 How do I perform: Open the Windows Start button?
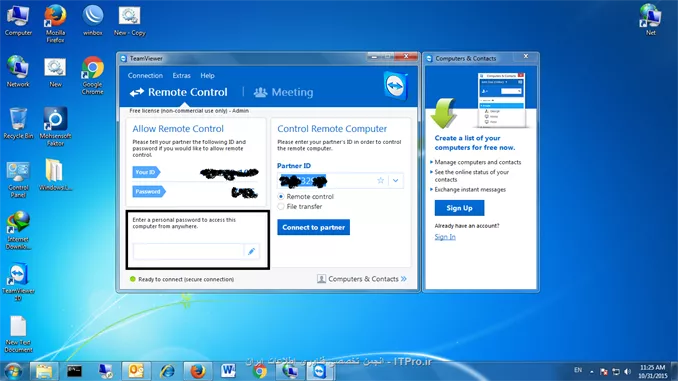[13, 371]
